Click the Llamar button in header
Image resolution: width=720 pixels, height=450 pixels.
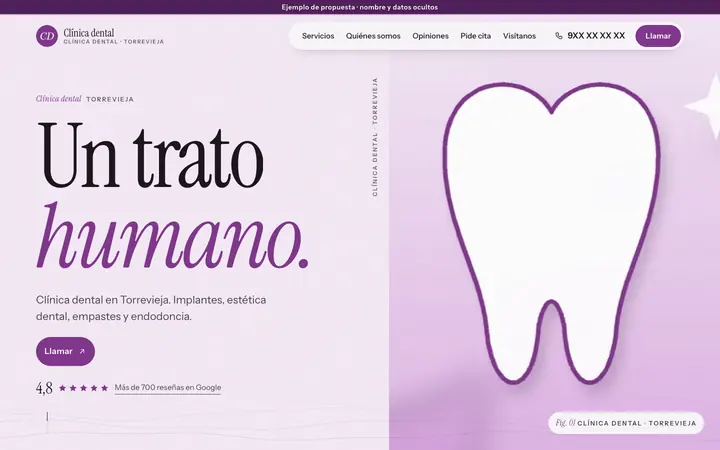[x=658, y=36]
